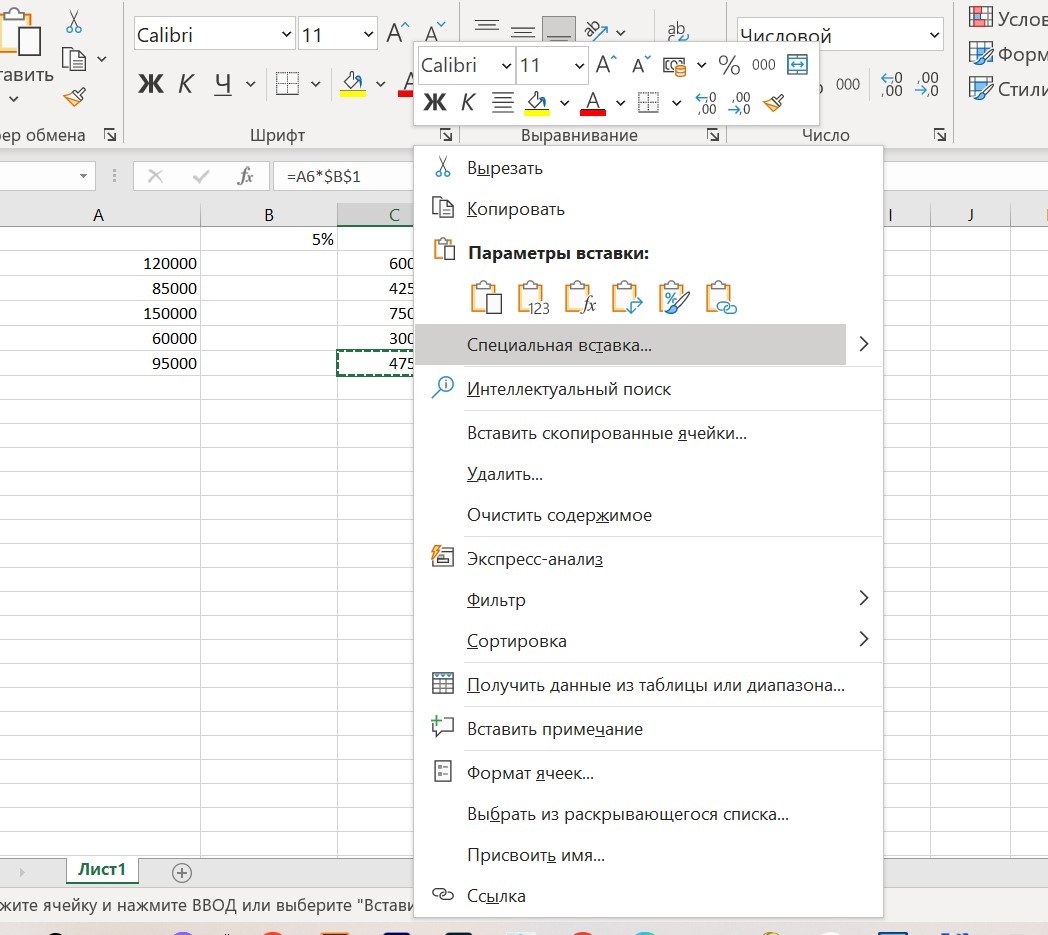Select column A header
Screen dimensions: 1048x935
point(99,215)
